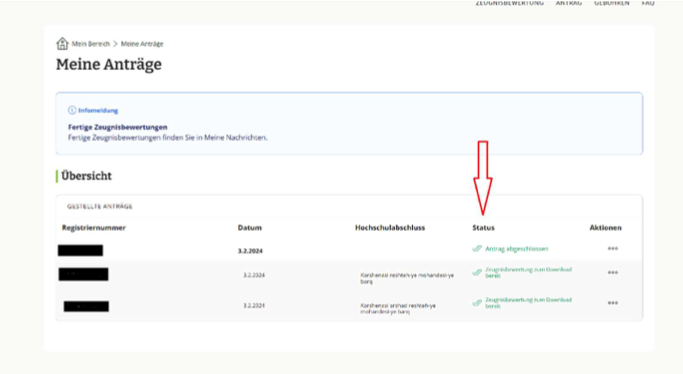Click the GESTELLTE ANTRÄGE table caption
The width and height of the screenshot is (683, 374).
point(100,206)
